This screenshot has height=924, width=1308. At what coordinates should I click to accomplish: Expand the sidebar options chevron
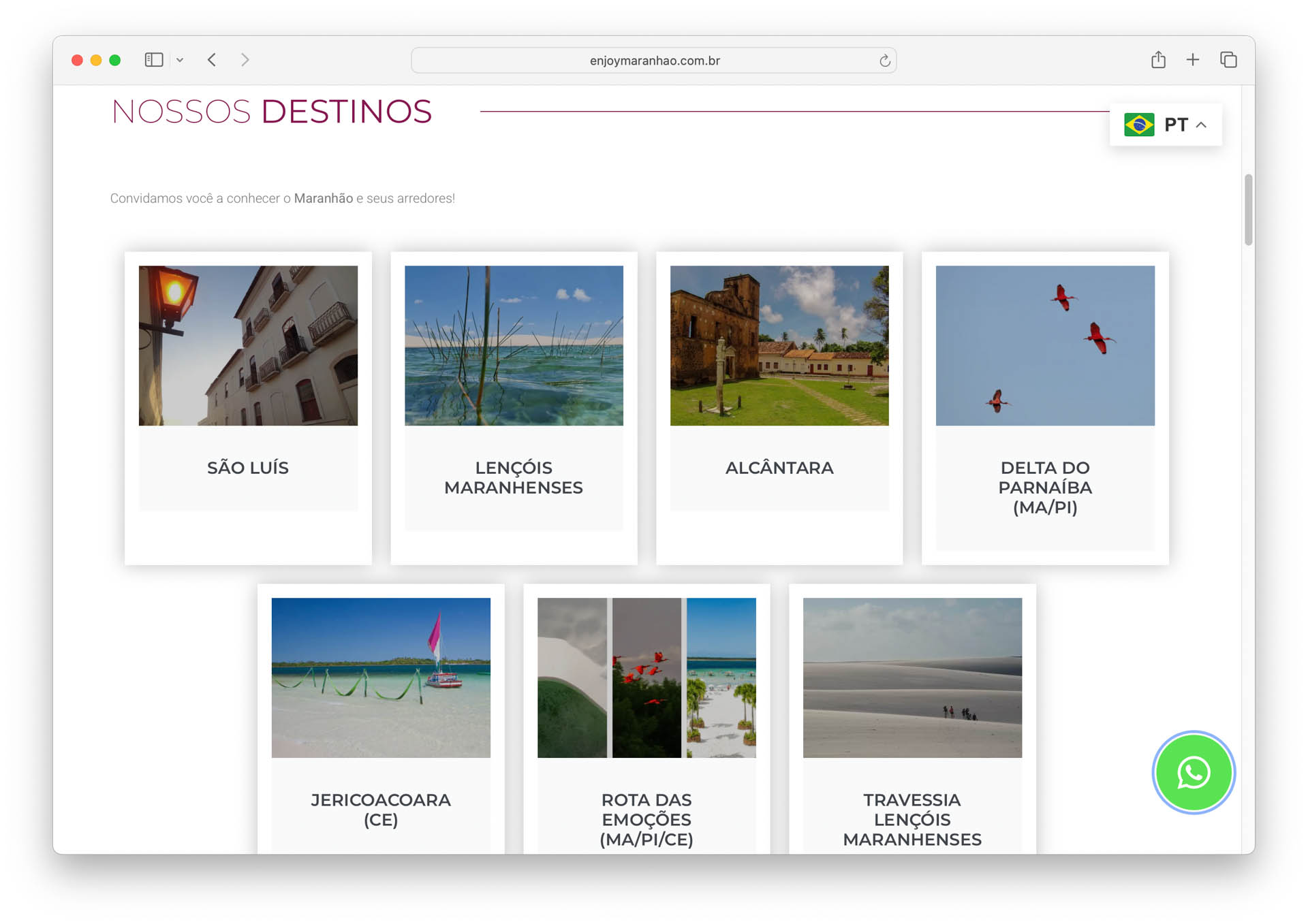tap(180, 60)
